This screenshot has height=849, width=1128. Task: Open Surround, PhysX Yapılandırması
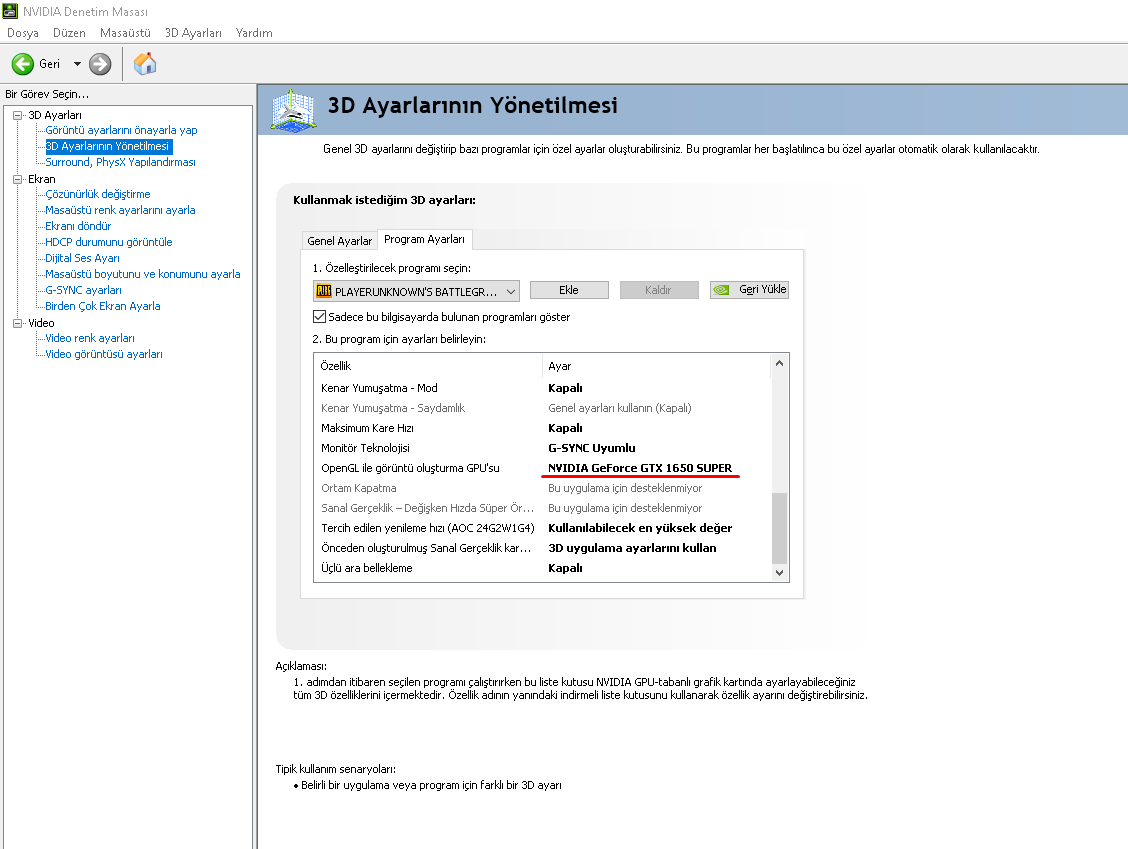point(120,162)
